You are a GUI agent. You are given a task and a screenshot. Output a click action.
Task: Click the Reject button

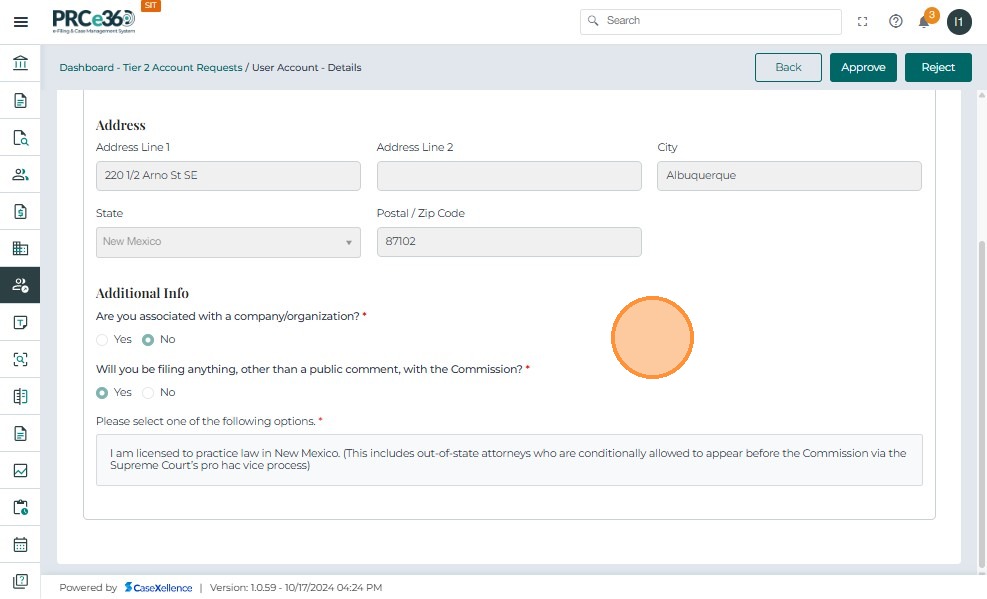[938, 67]
